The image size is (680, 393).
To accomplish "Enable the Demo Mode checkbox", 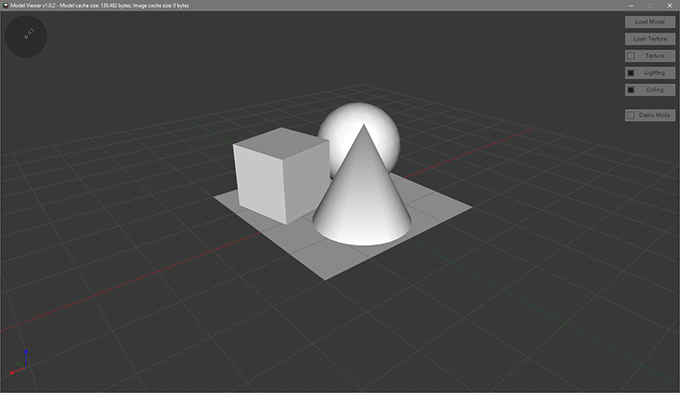I will tap(631, 115).
